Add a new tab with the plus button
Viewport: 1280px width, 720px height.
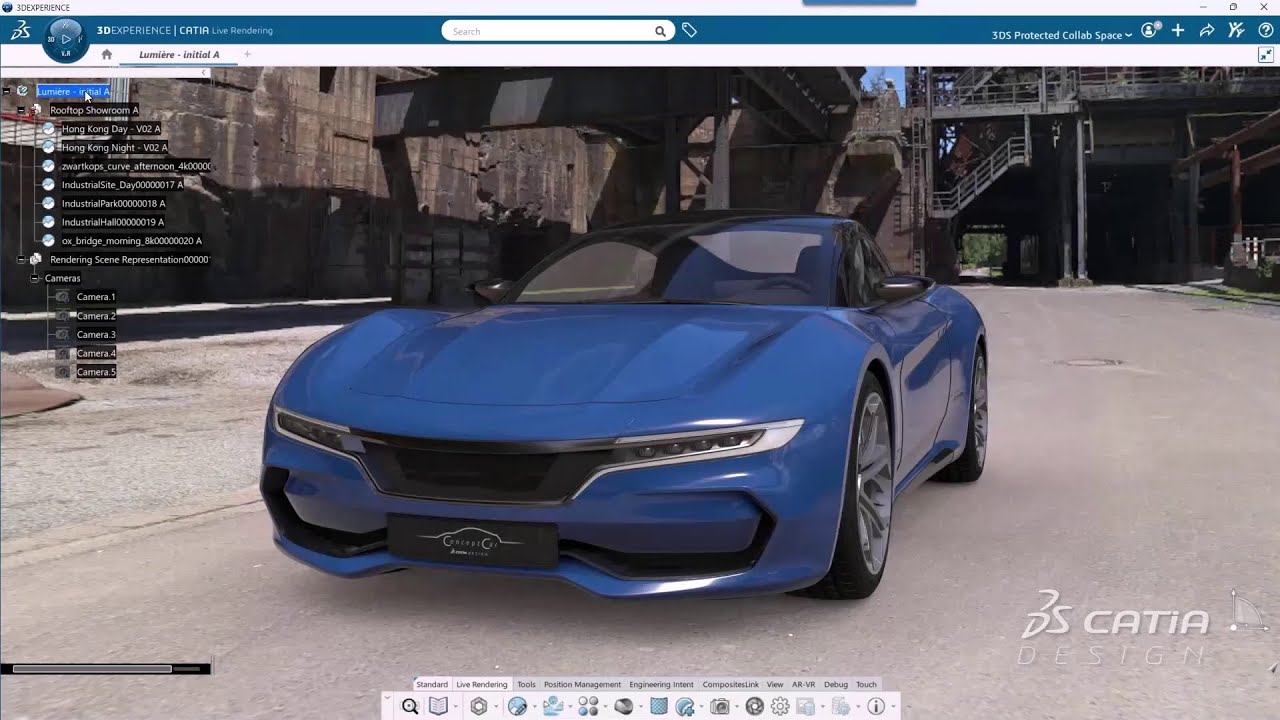pyautogui.click(x=247, y=54)
